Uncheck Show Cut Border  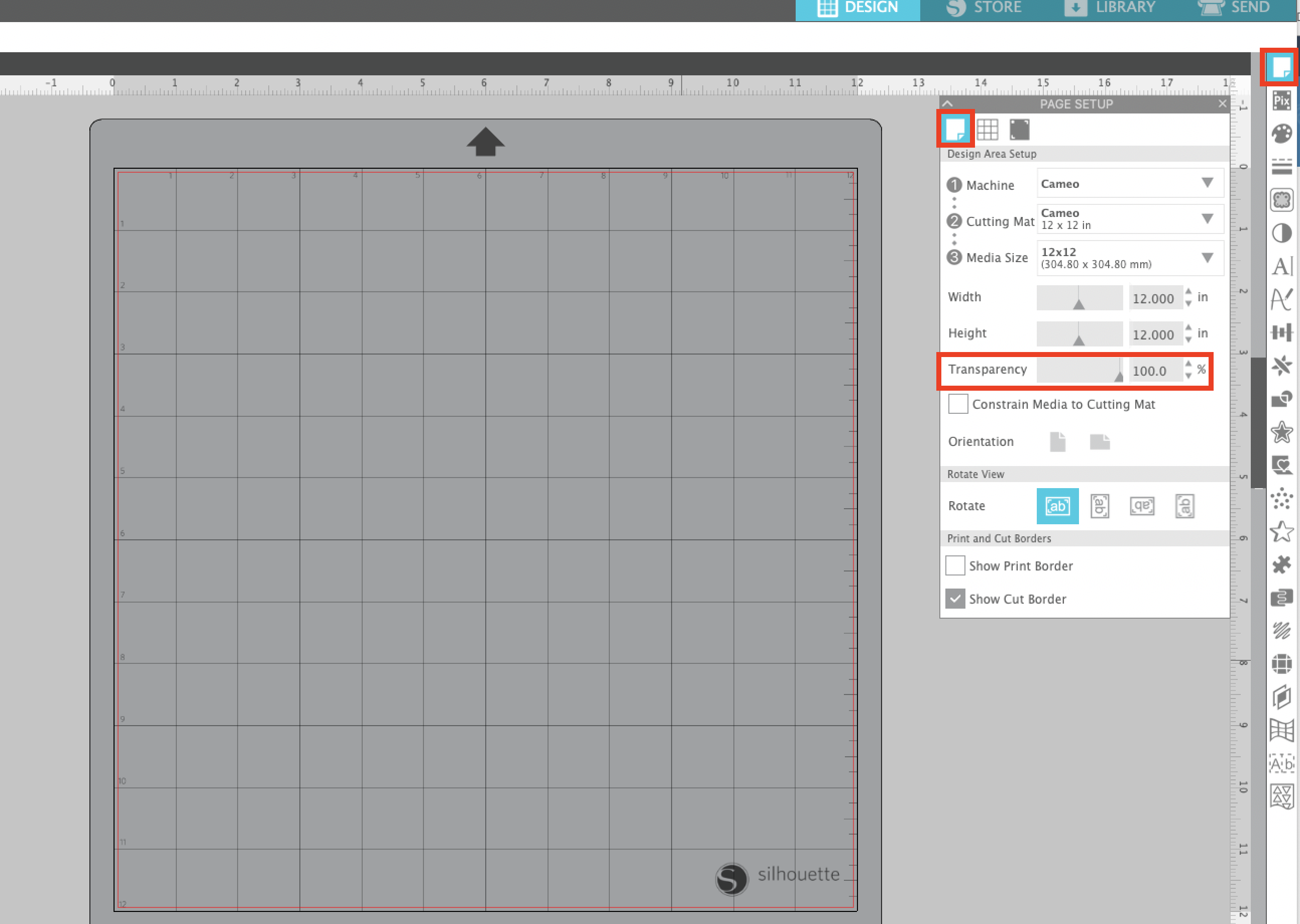coord(955,599)
